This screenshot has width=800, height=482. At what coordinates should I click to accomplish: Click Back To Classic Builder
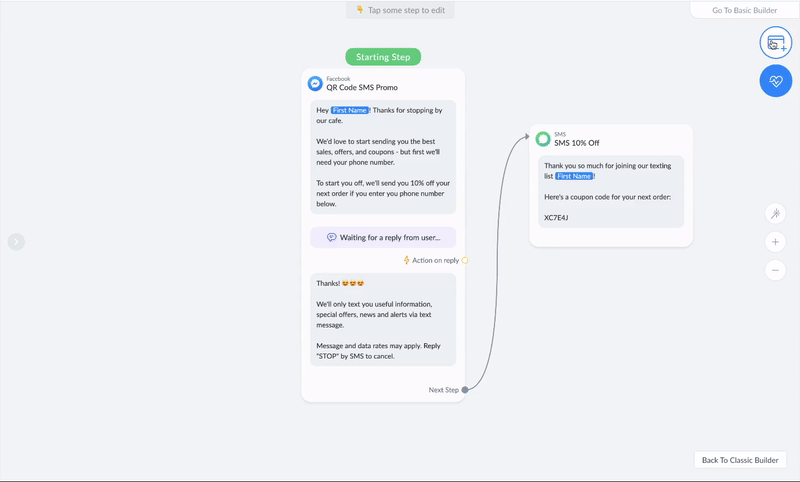pyautogui.click(x=740, y=460)
